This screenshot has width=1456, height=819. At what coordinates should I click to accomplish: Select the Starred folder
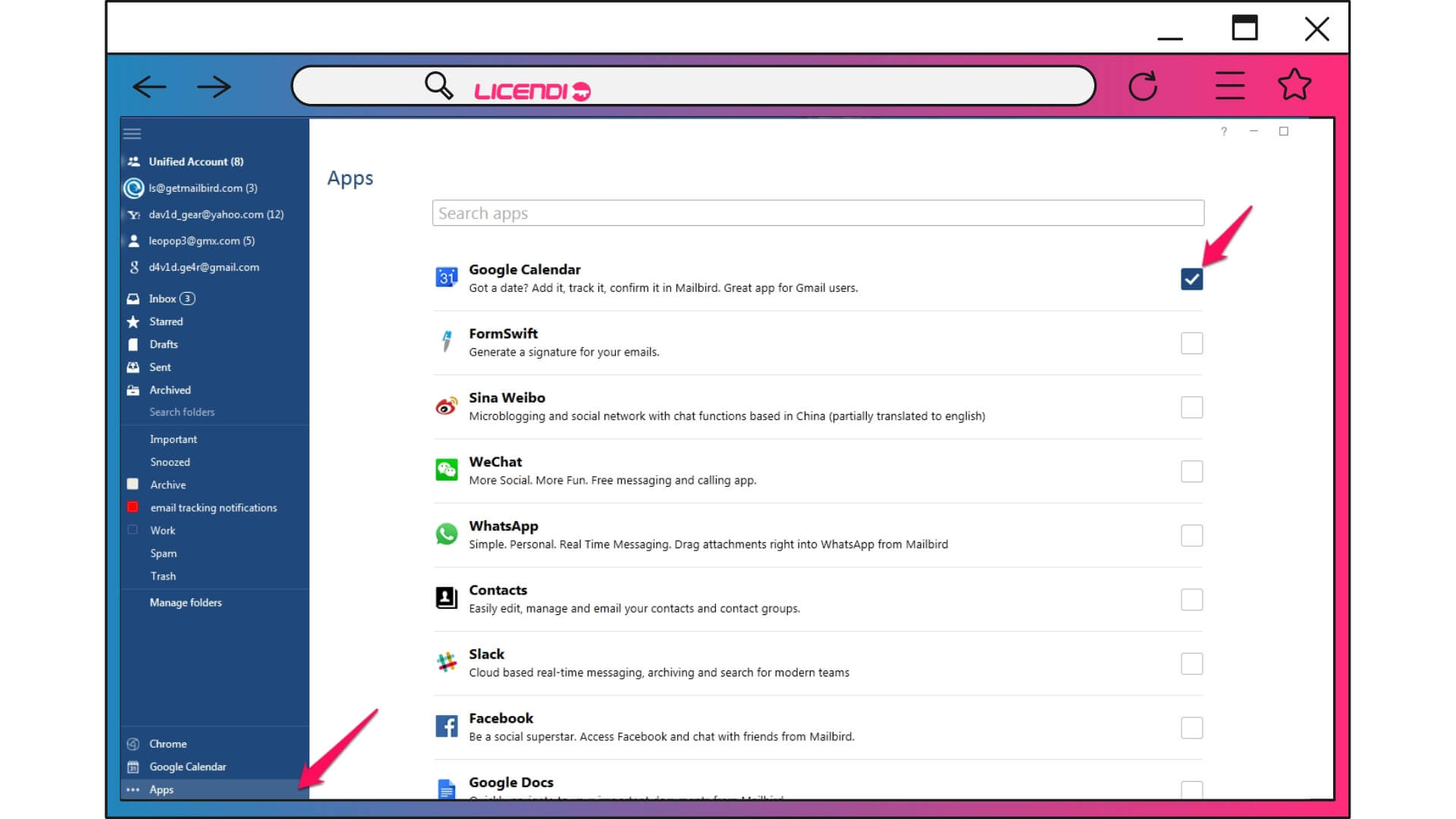point(165,321)
